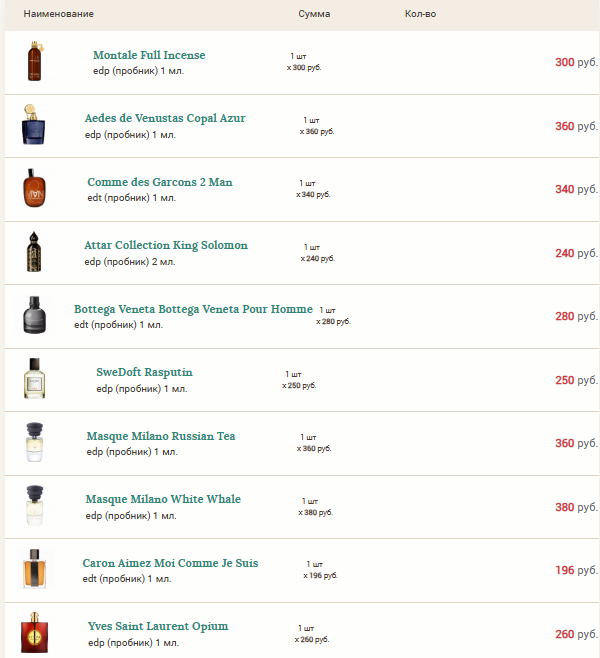Open the SweDoft Rasputin product link
The image size is (600, 658).
click(x=144, y=373)
